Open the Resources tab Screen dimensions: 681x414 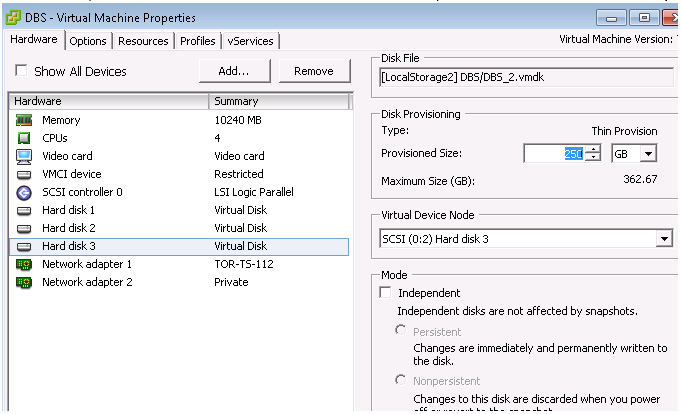[143, 41]
